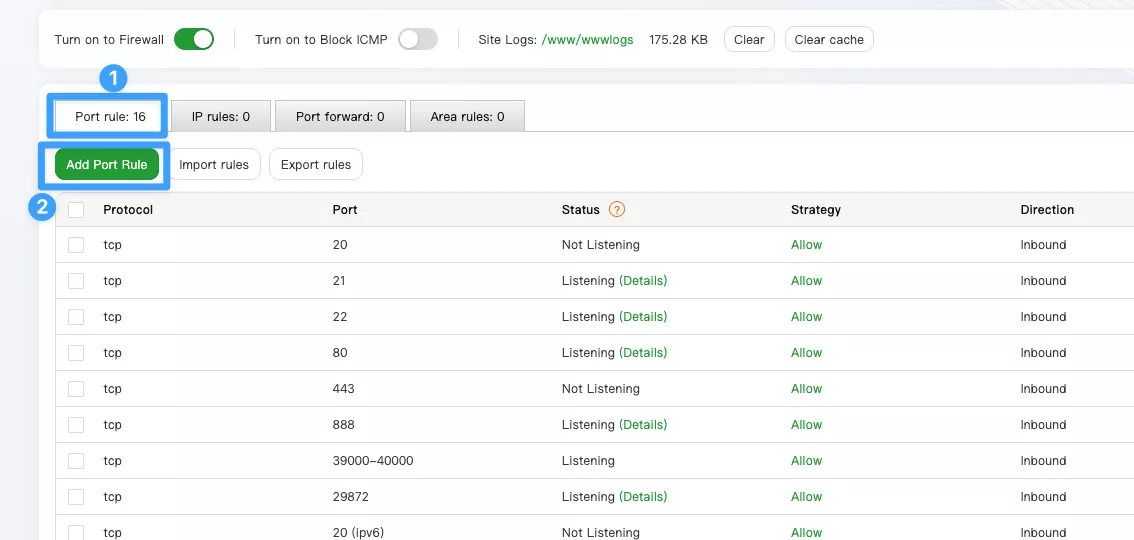
Task: Select the Port rule tab
Action: pyautogui.click(x=110, y=117)
